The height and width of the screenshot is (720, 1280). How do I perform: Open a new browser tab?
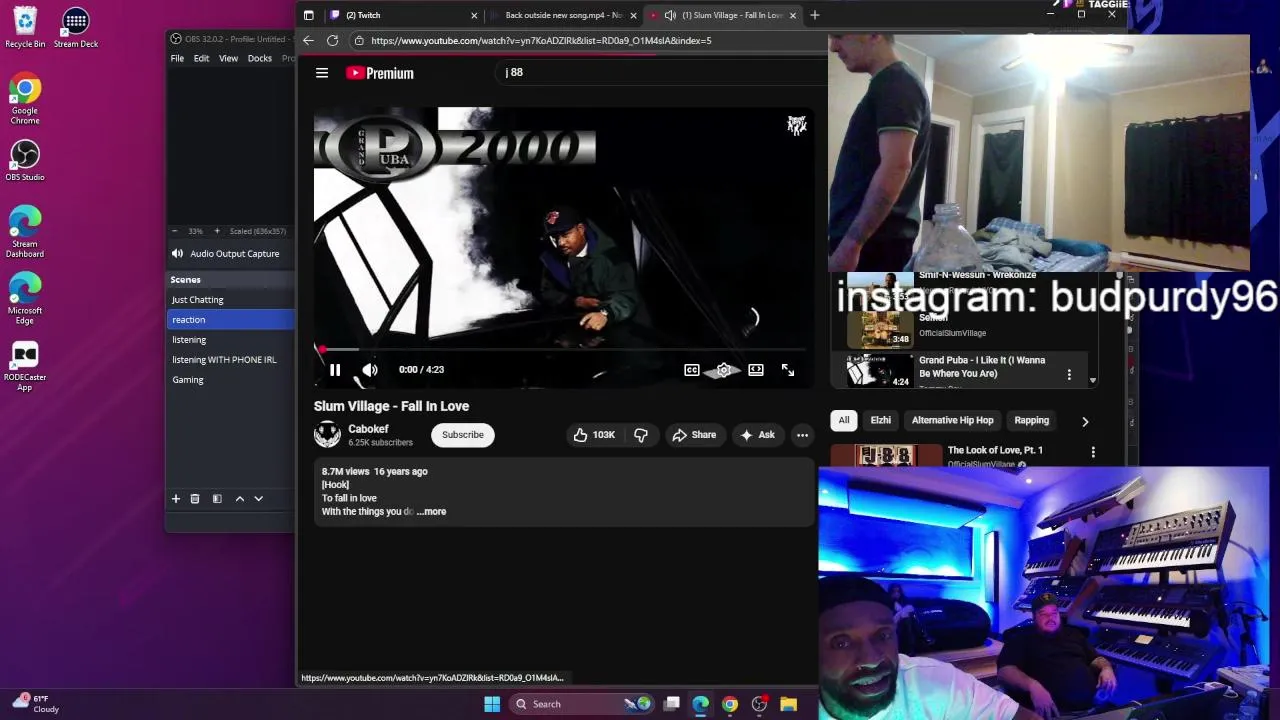(815, 15)
